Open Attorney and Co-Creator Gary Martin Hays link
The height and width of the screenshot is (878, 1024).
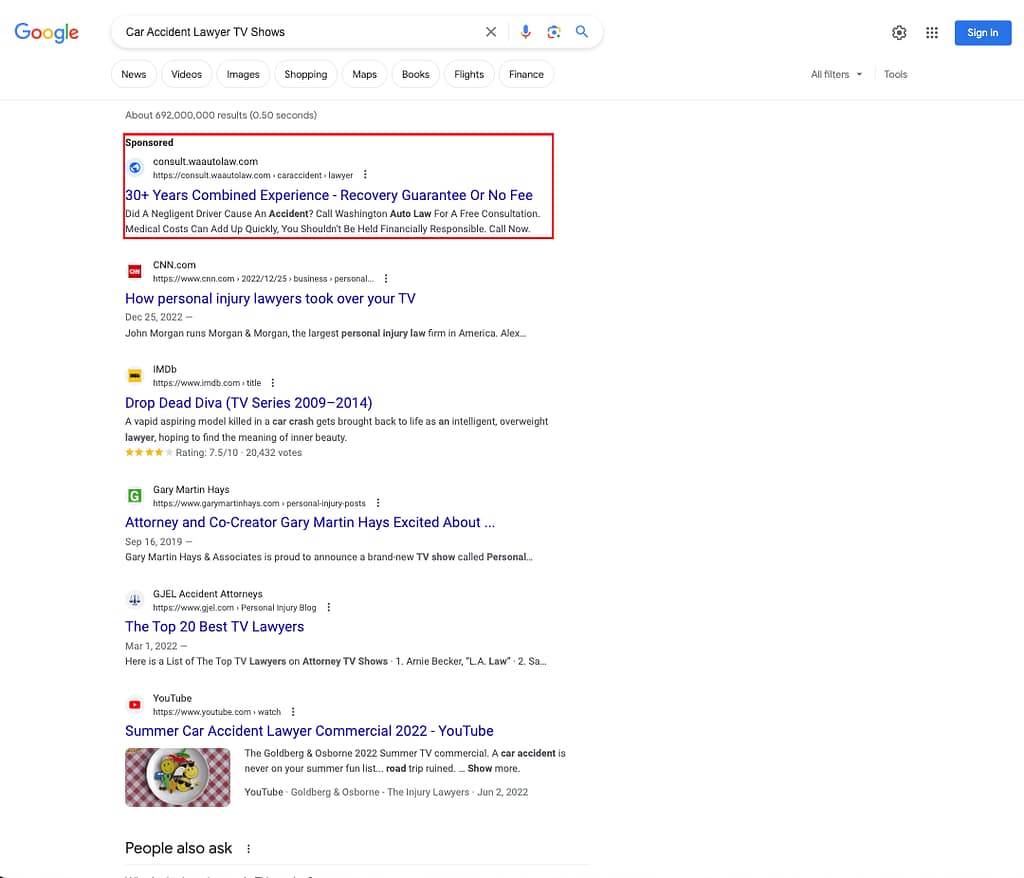tap(310, 523)
